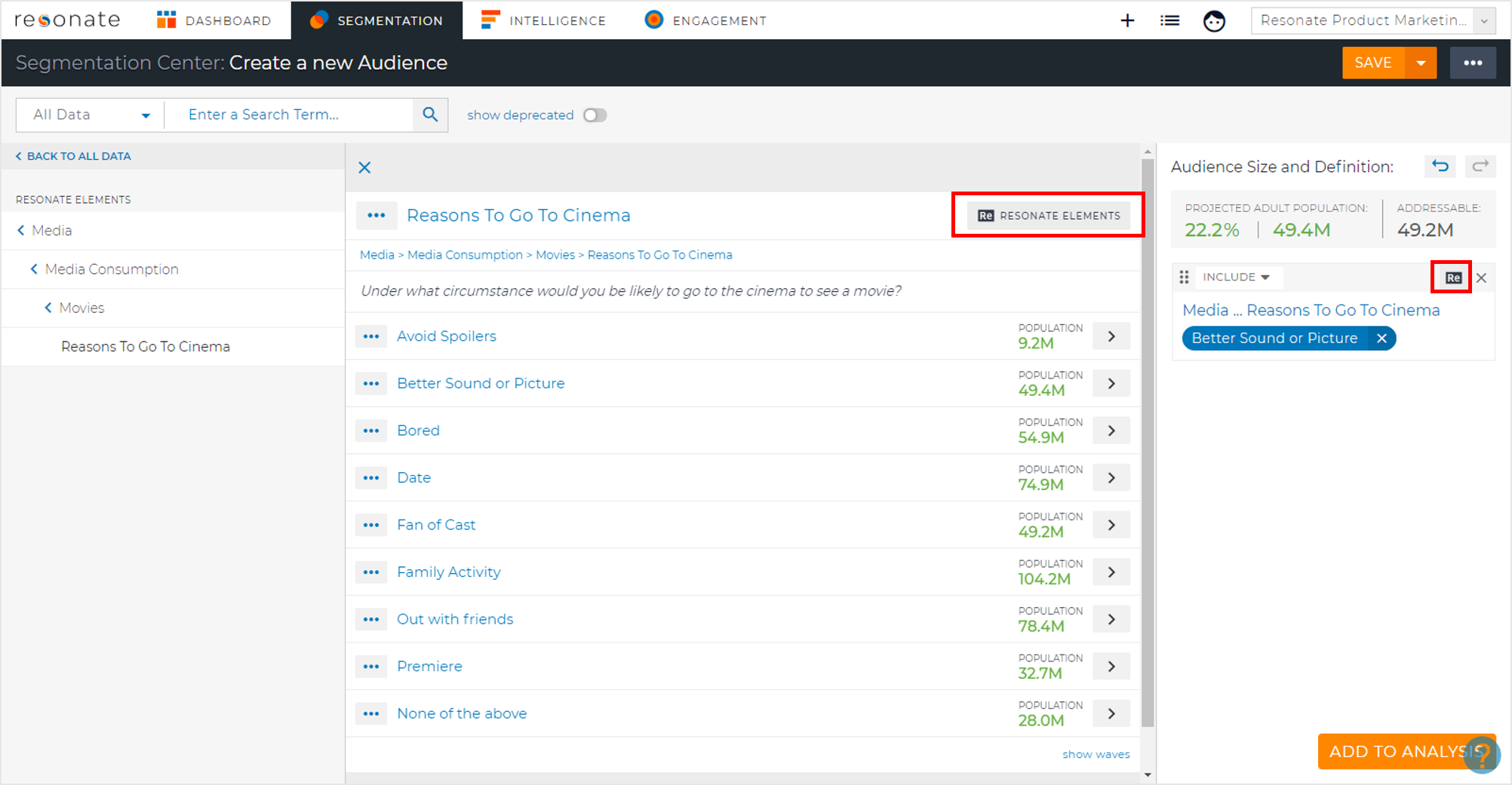This screenshot has width=1512, height=785.
Task: Expand the Date row arrow
Action: click(x=1111, y=478)
